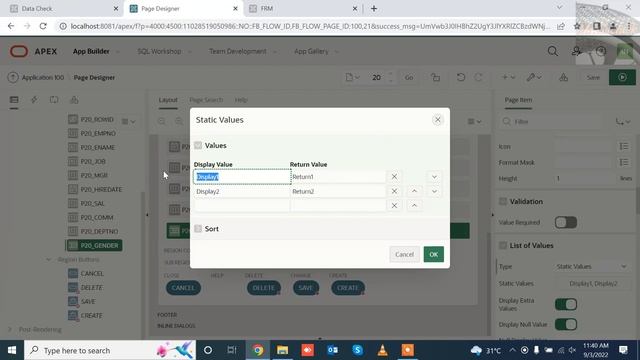Edit the Return1 return value field
This screenshot has height=360, width=640.
[338, 177]
